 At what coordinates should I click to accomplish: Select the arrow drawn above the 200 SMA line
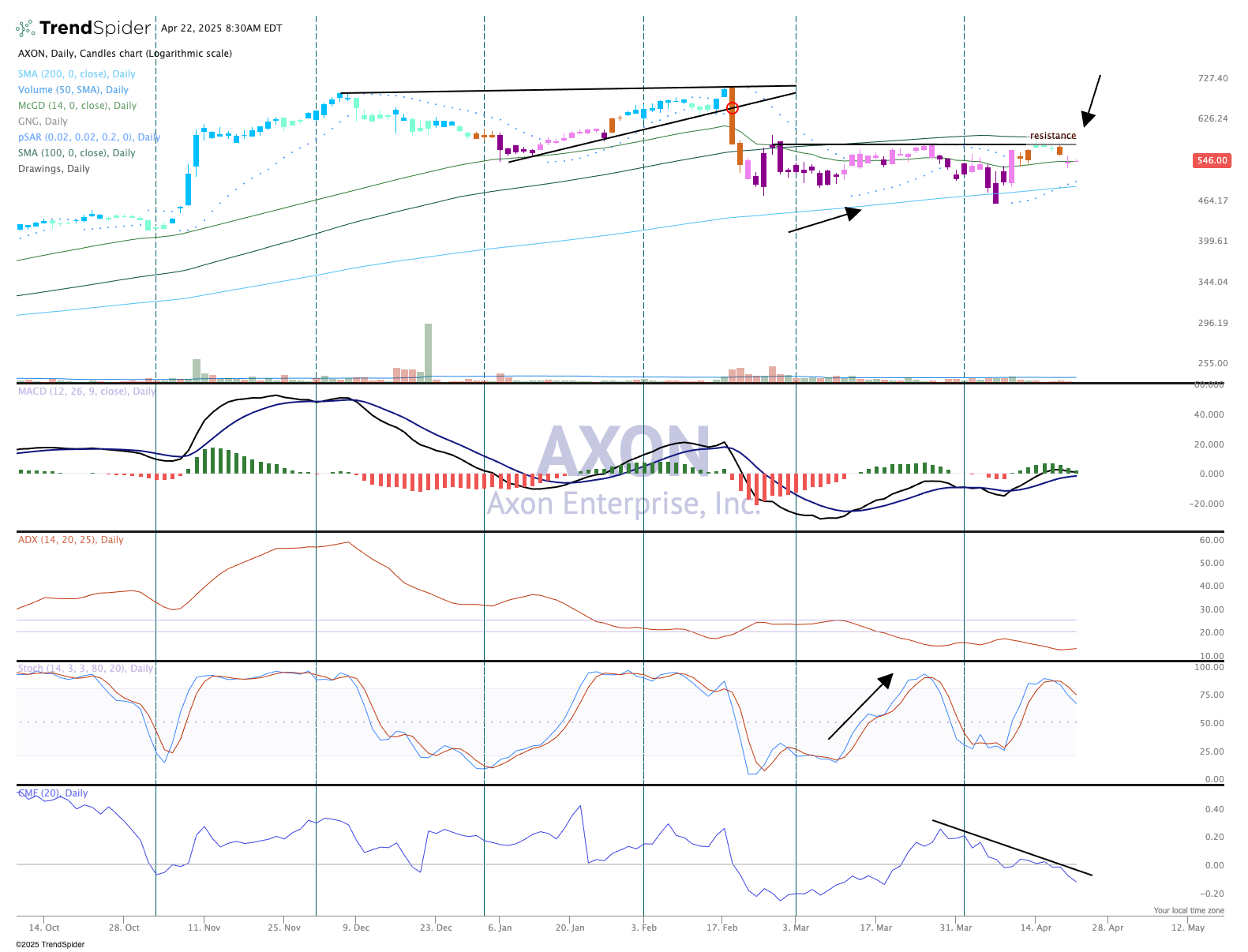coord(824,220)
